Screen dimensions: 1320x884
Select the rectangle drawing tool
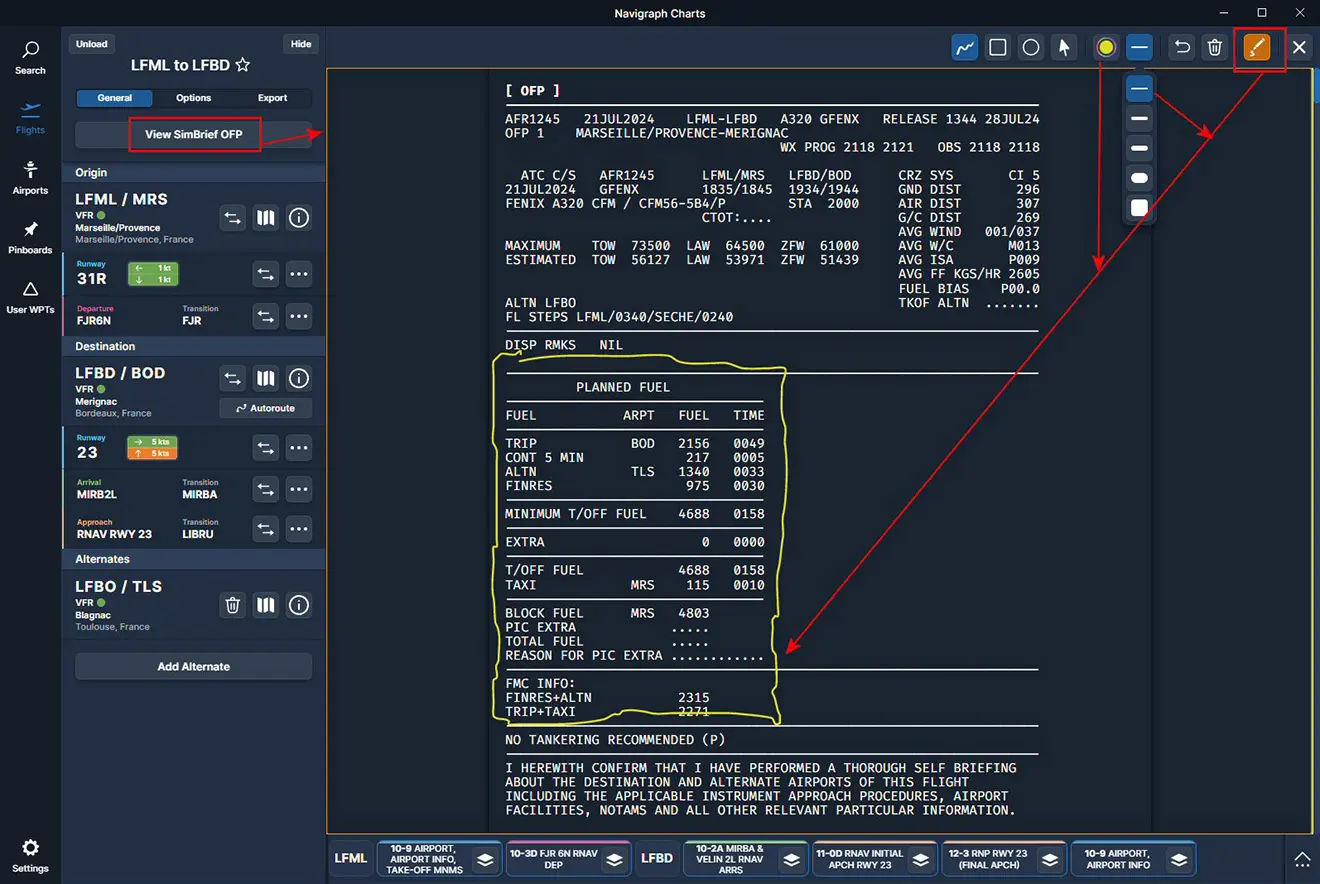(998, 47)
